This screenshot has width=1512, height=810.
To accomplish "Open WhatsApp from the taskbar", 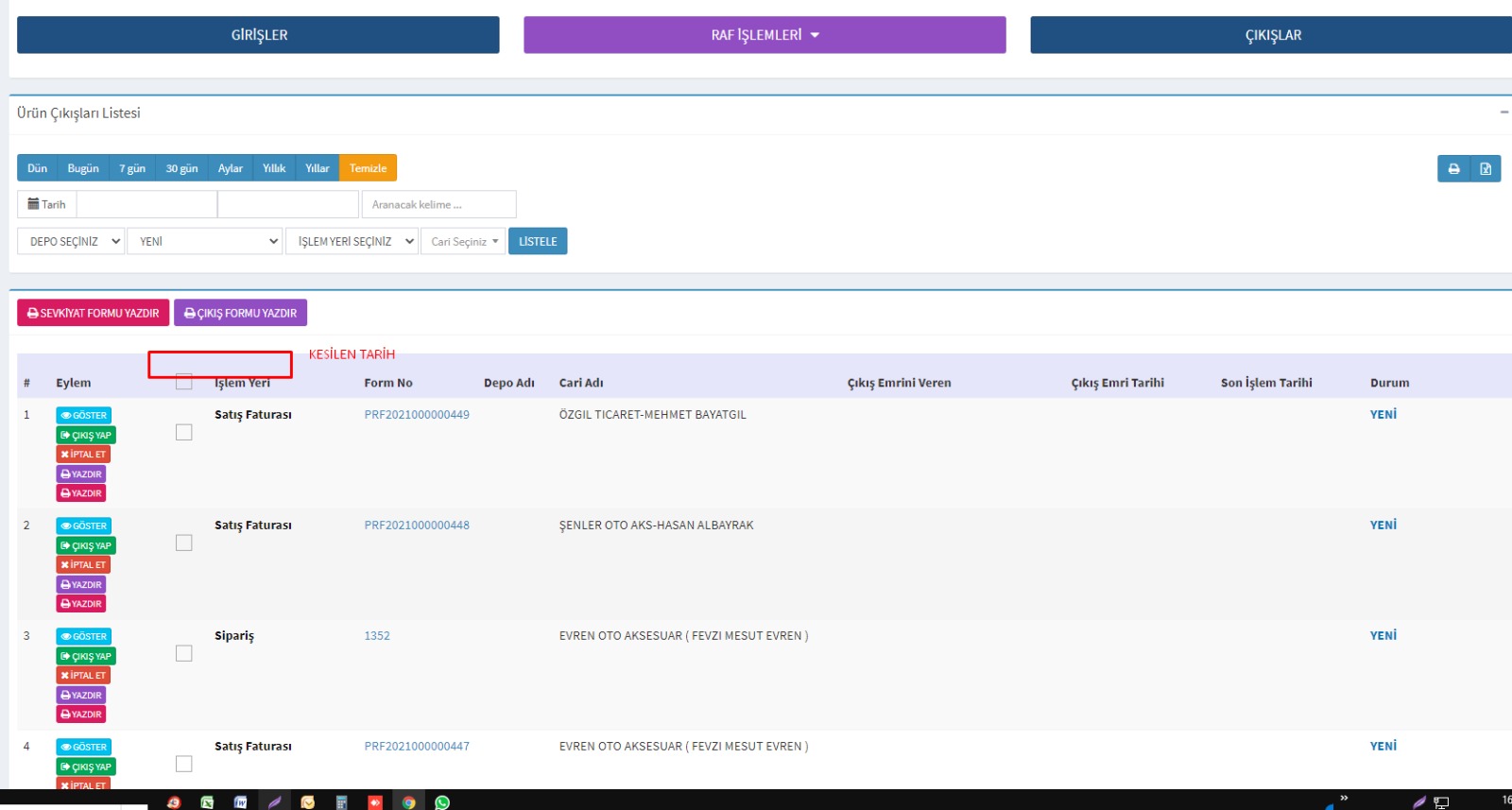I will click(442, 802).
